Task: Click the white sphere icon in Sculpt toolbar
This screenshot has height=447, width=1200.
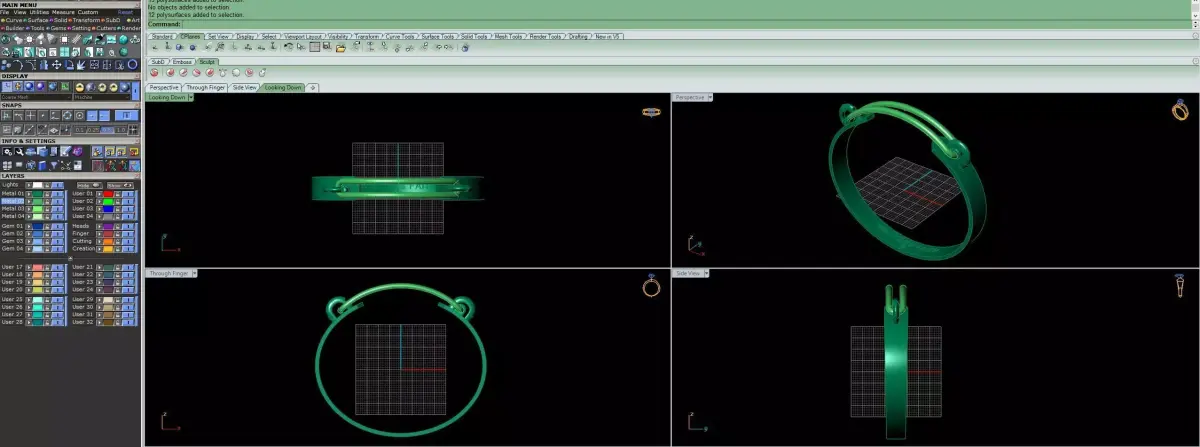Action: point(236,73)
